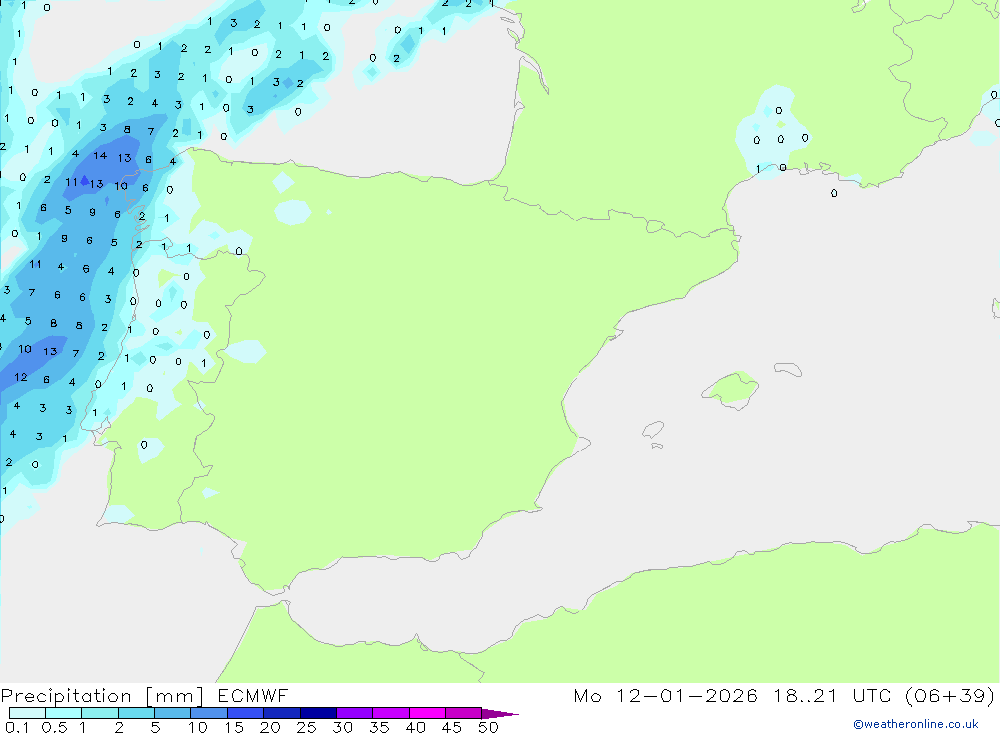Click the 40–45 mm magenta legend swatch
The width and height of the screenshot is (1000, 733).
427,713
